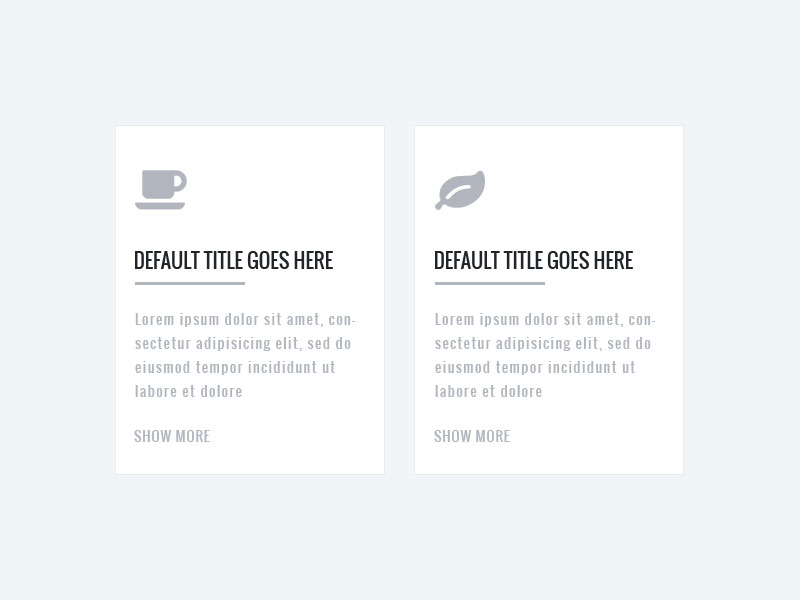The height and width of the screenshot is (600, 800).
Task: Click the gray divider under the coffee card title
Action: pos(190,283)
